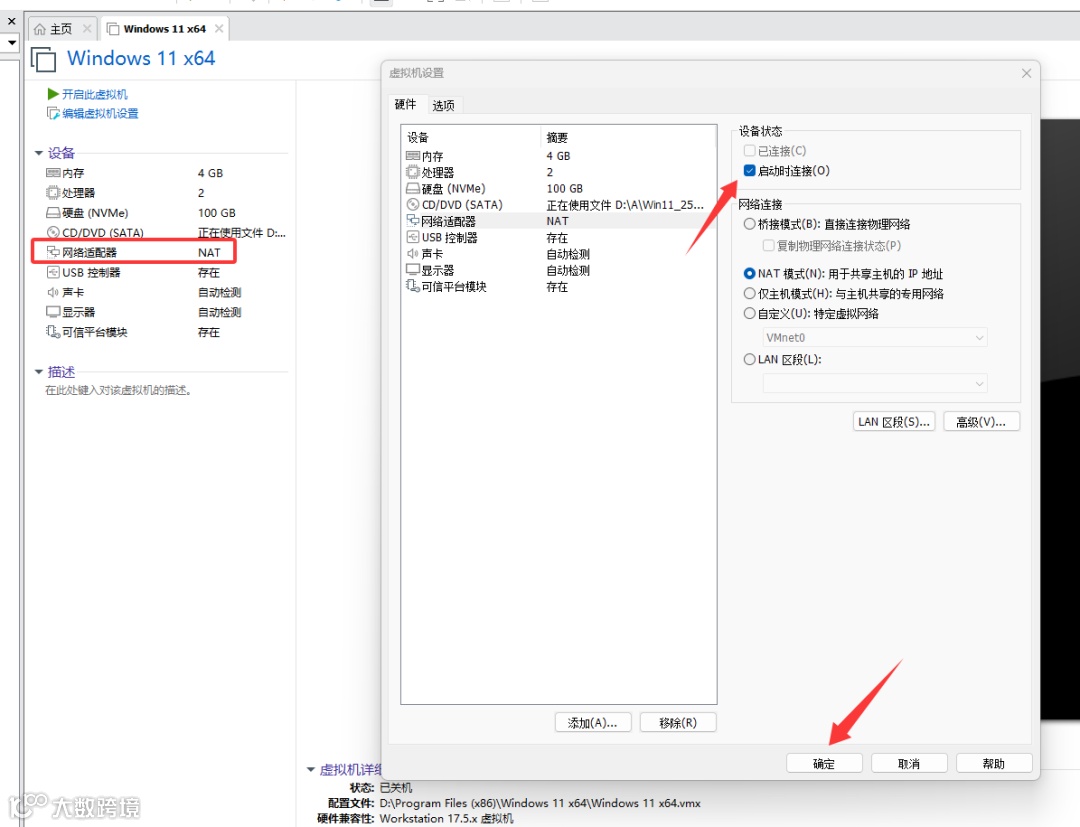Click 100 GB value in dialog list
Screen dimensions: 1080x827
tap(564, 189)
